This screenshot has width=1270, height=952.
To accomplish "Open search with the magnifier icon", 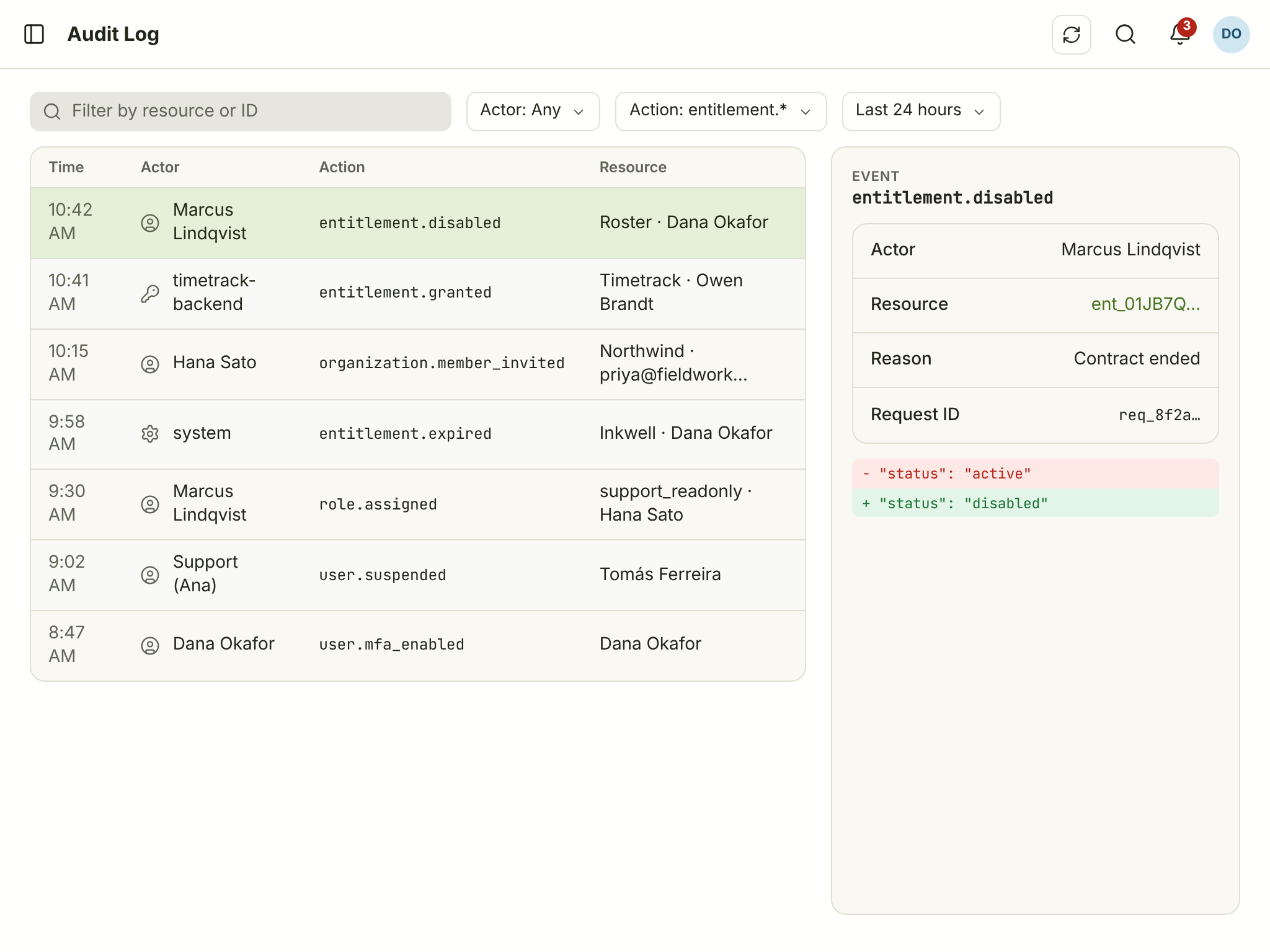I will [x=1126, y=35].
